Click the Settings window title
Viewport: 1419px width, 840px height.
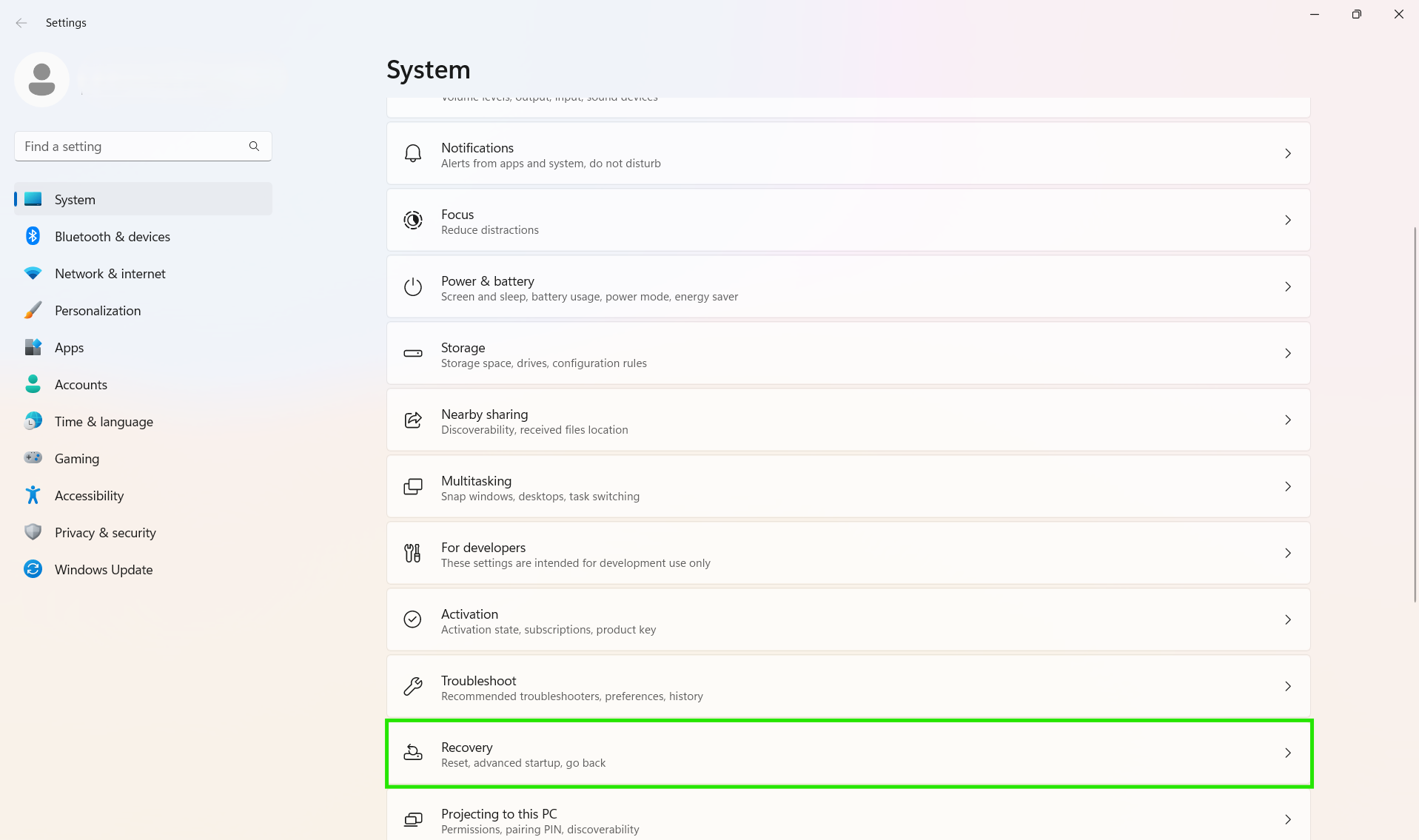(x=66, y=23)
